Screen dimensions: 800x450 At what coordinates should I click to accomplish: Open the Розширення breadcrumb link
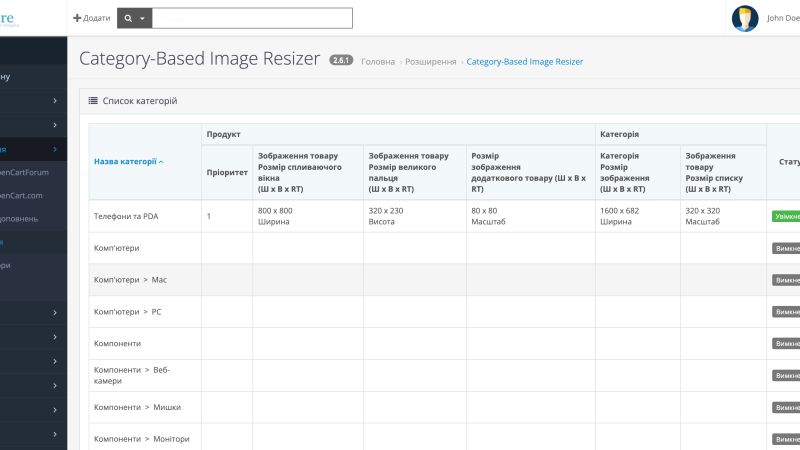431,62
